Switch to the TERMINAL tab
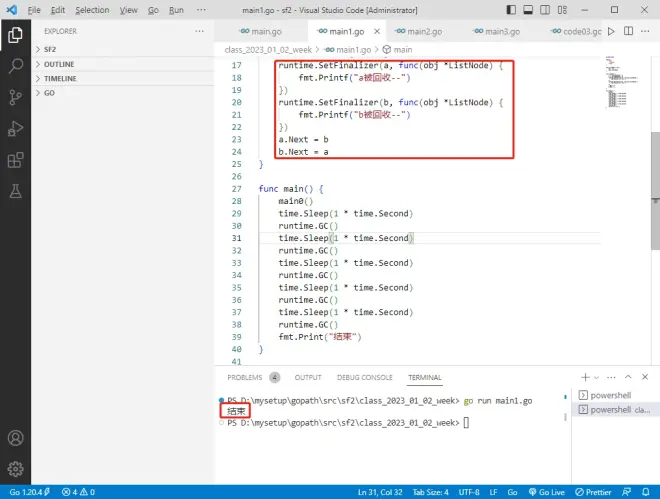660x499 pixels. tap(425, 377)
